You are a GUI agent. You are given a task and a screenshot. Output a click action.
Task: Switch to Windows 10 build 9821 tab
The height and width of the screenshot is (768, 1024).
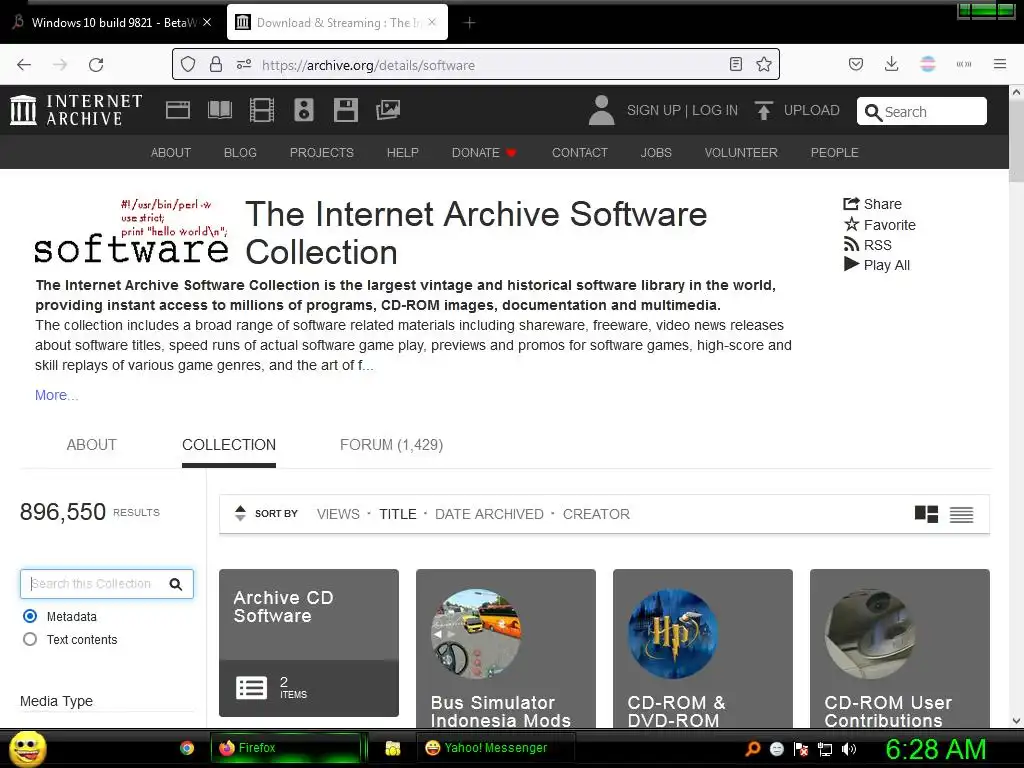click(x=112, y=22)
